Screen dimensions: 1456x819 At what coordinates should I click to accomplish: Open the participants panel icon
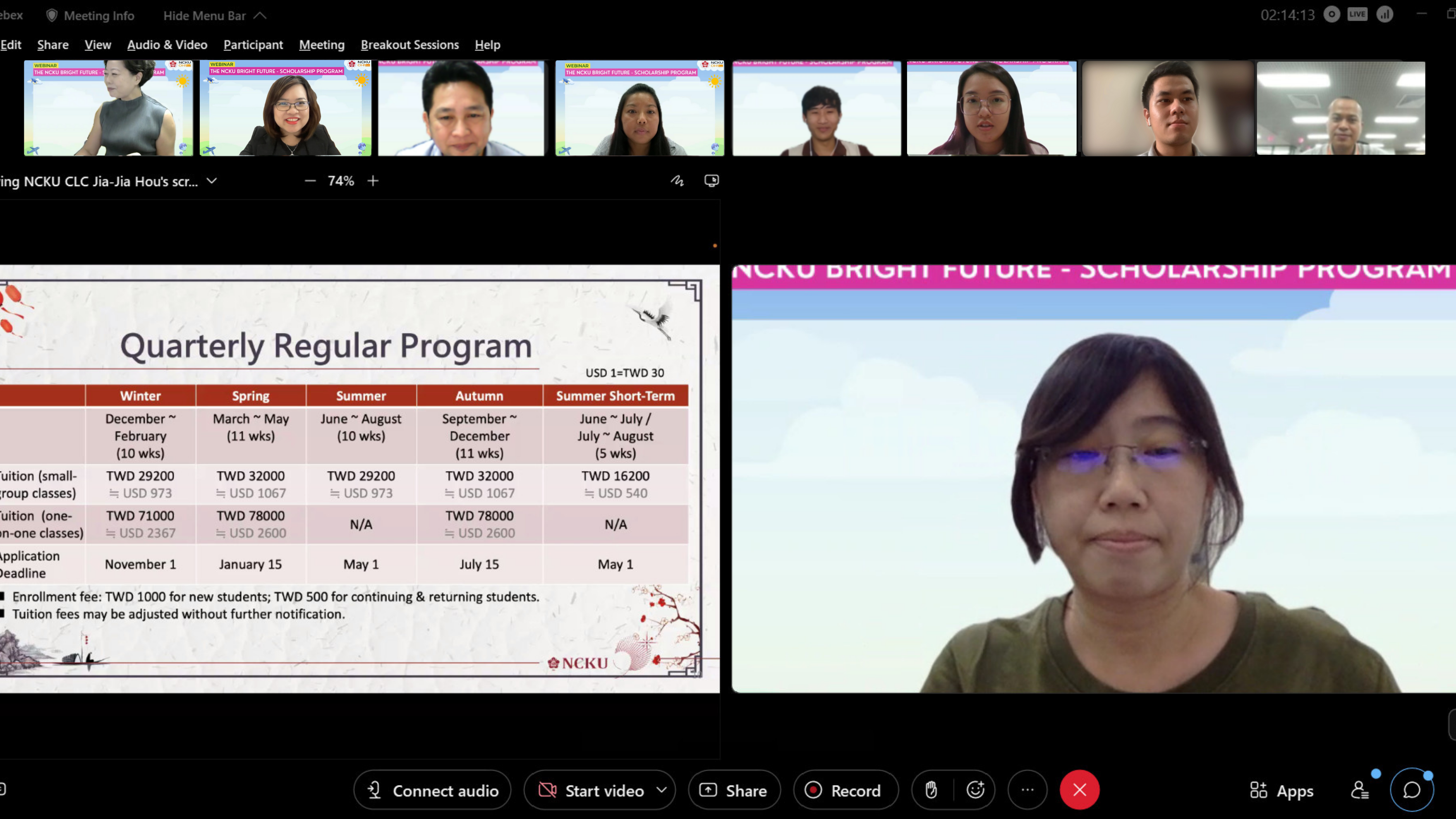pyautogui.click(x=1359, y=790)
